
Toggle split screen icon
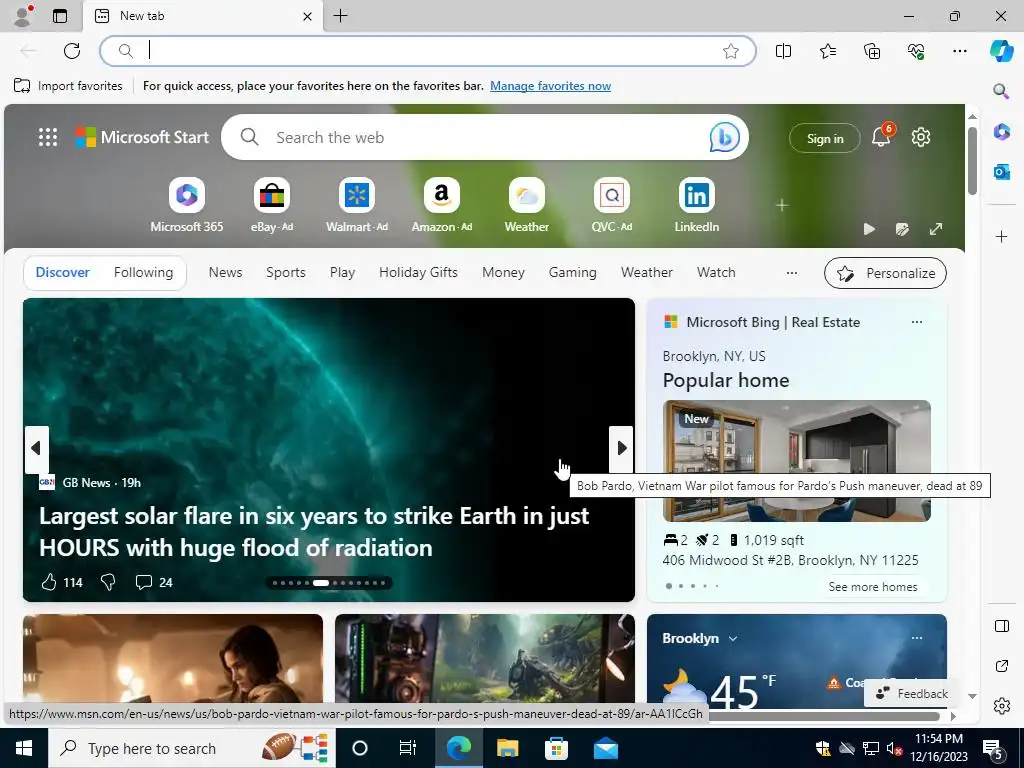click(x=783, y=51)
